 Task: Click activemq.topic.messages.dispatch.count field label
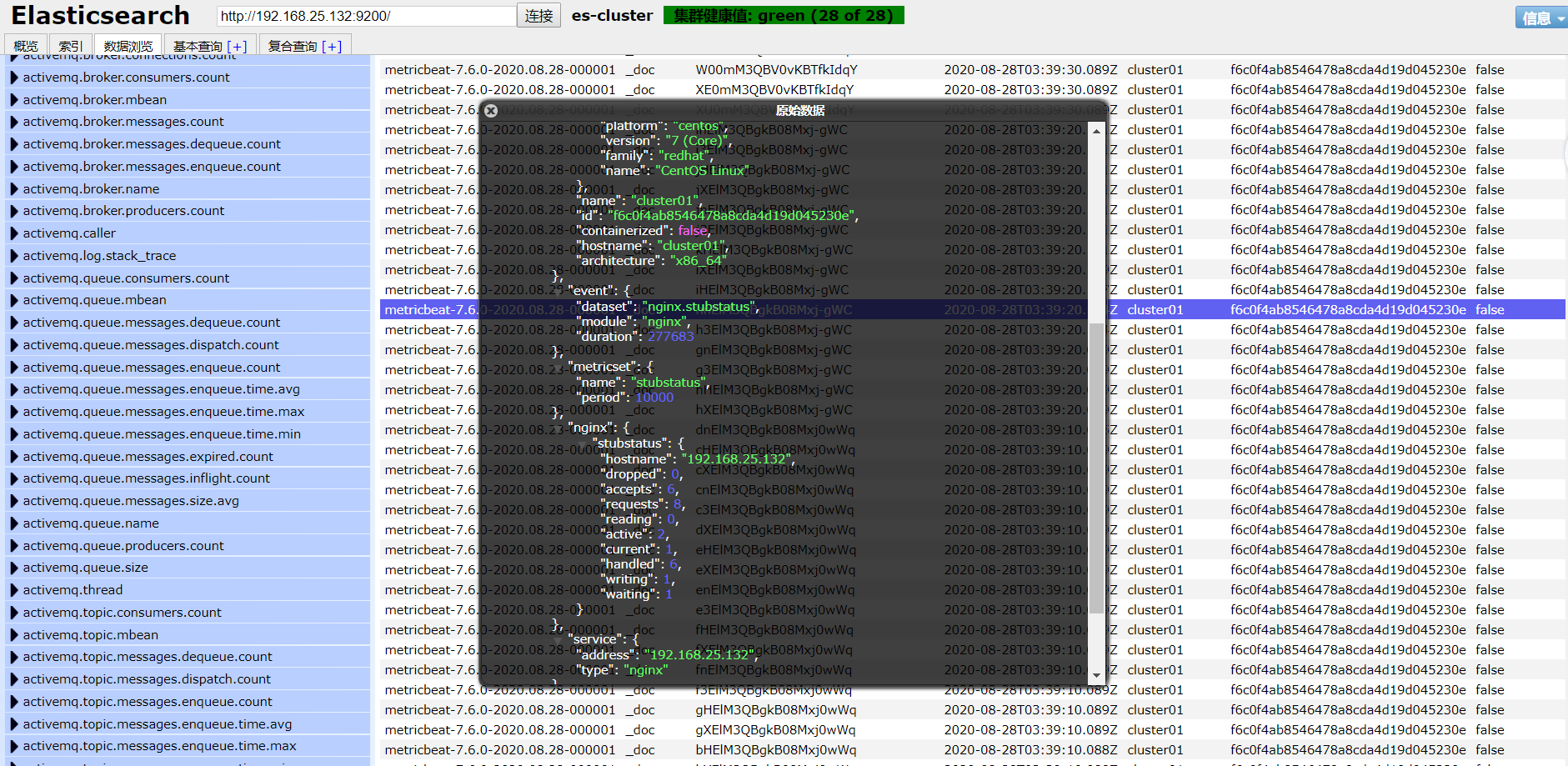(147, 679)
